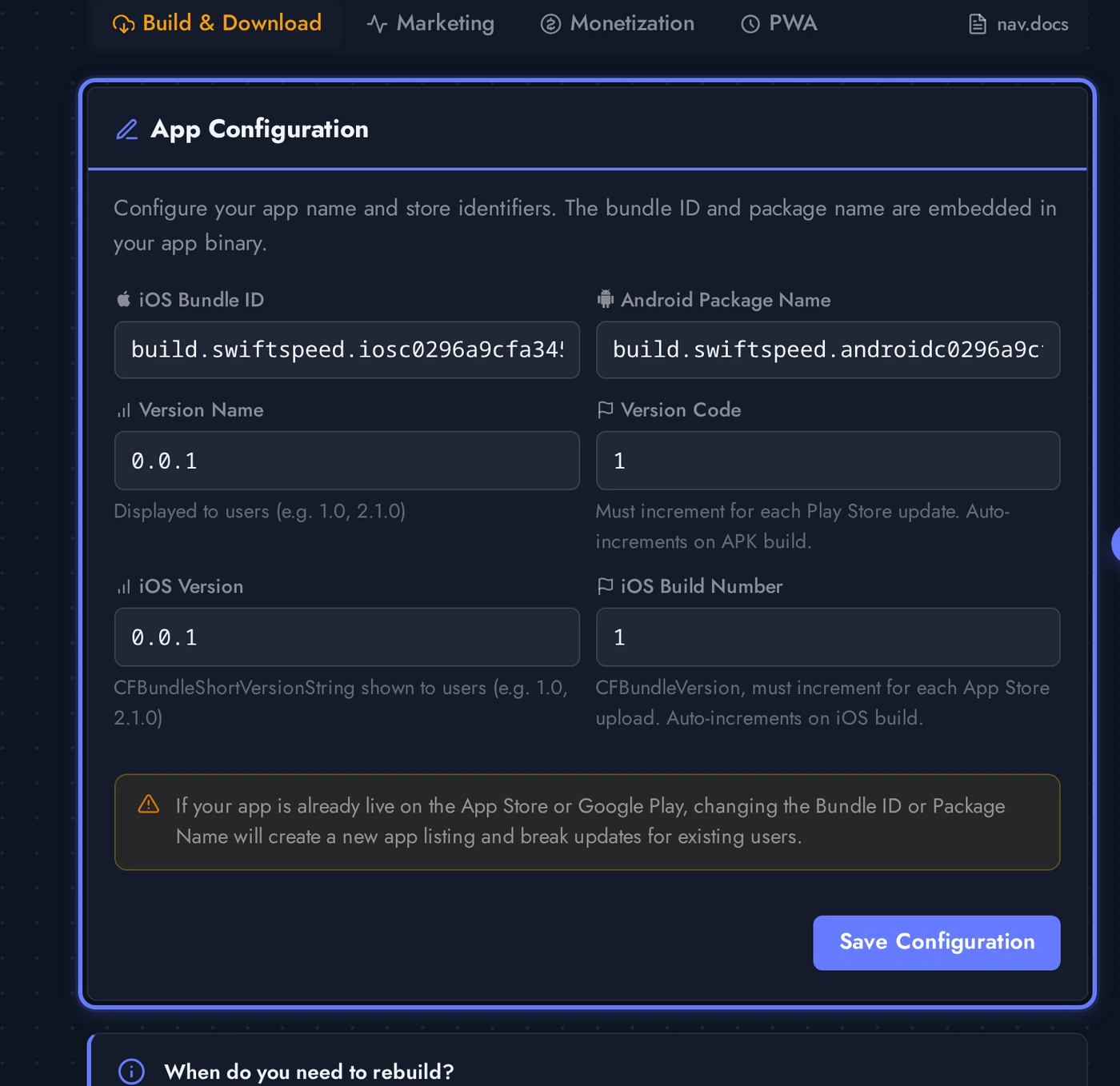The image size is (1120, 1086).
Task: Click the pencil edit icon beside App Configuration
Action: pyautogui.click(x=126, y=128)
